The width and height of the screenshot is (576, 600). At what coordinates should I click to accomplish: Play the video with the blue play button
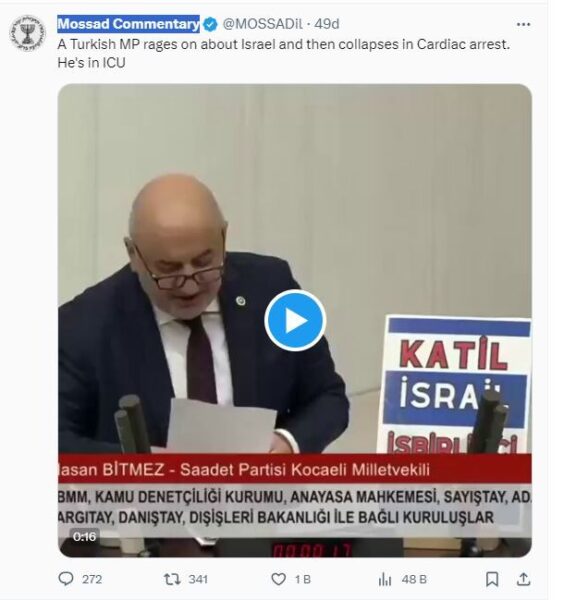[x=295, y=320]
